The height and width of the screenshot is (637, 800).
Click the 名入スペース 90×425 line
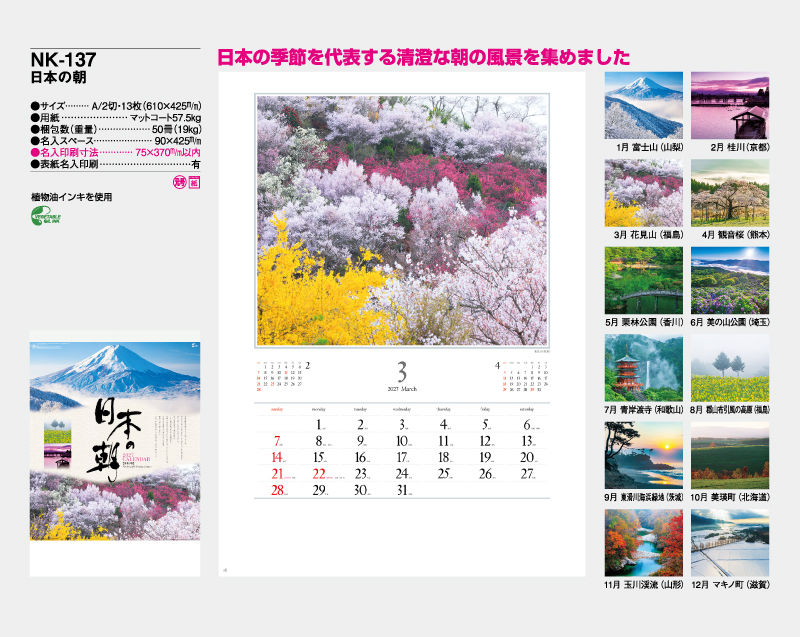[116, 141]
